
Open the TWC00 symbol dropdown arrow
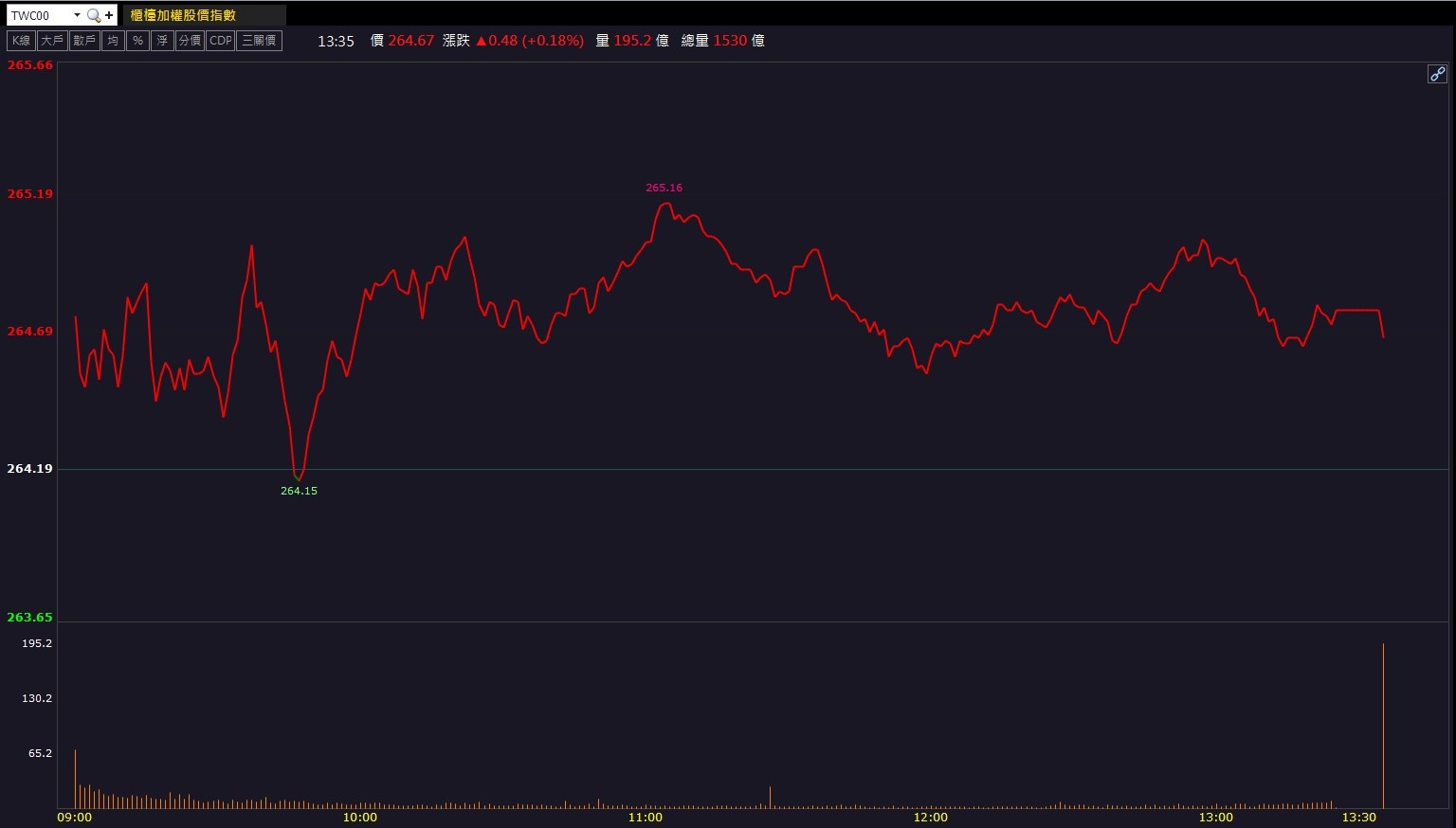pyautogui.click(x=77, y=15)
